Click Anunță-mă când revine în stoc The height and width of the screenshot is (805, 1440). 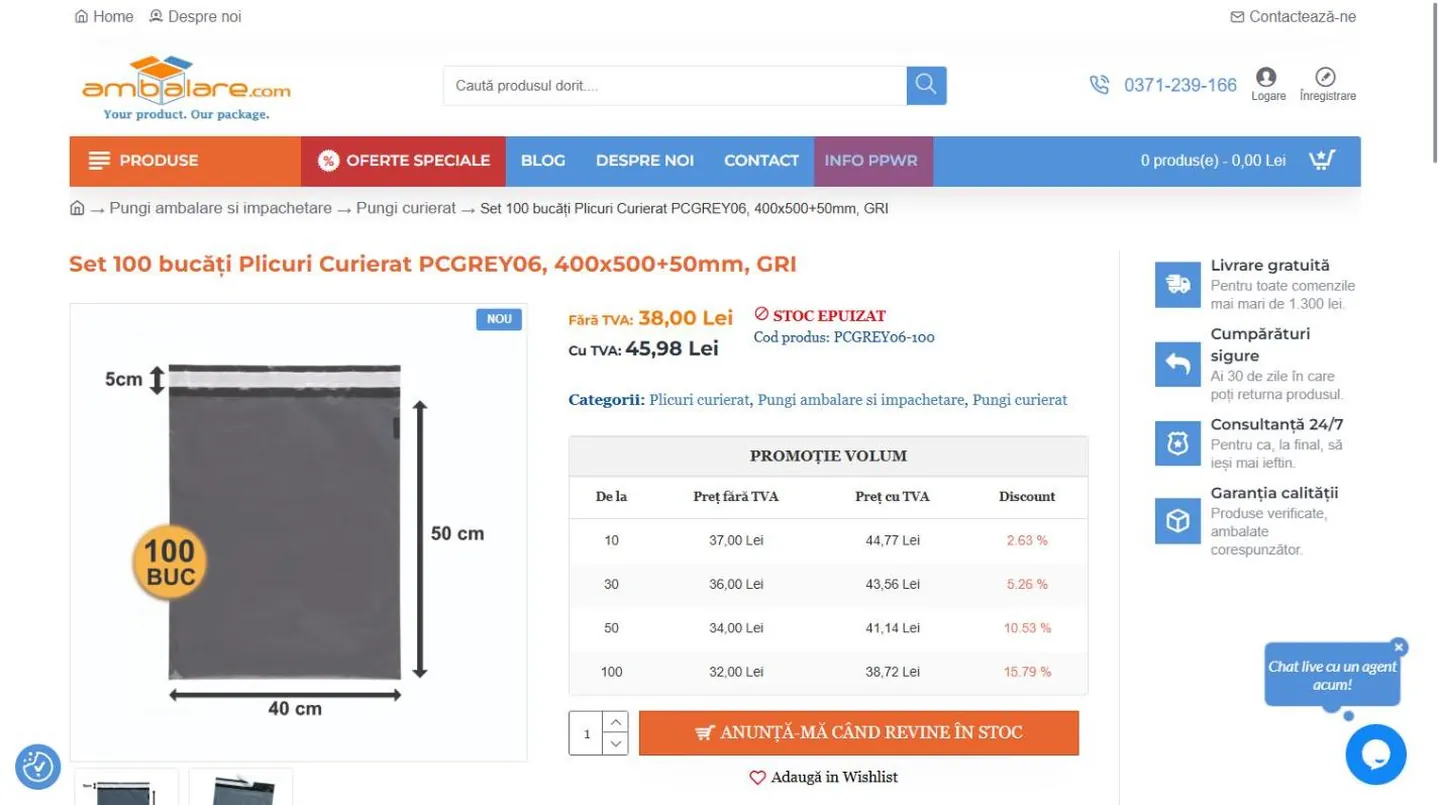click(859, 733)
